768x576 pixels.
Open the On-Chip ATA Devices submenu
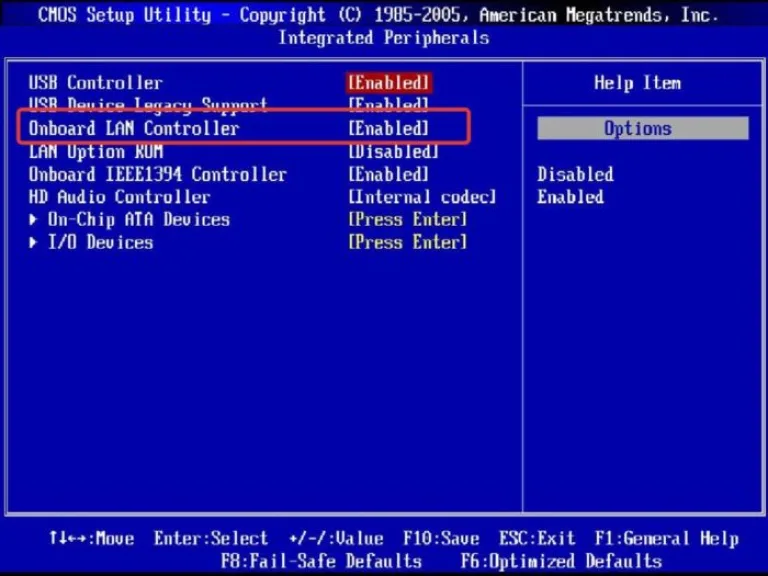point(139,219)
